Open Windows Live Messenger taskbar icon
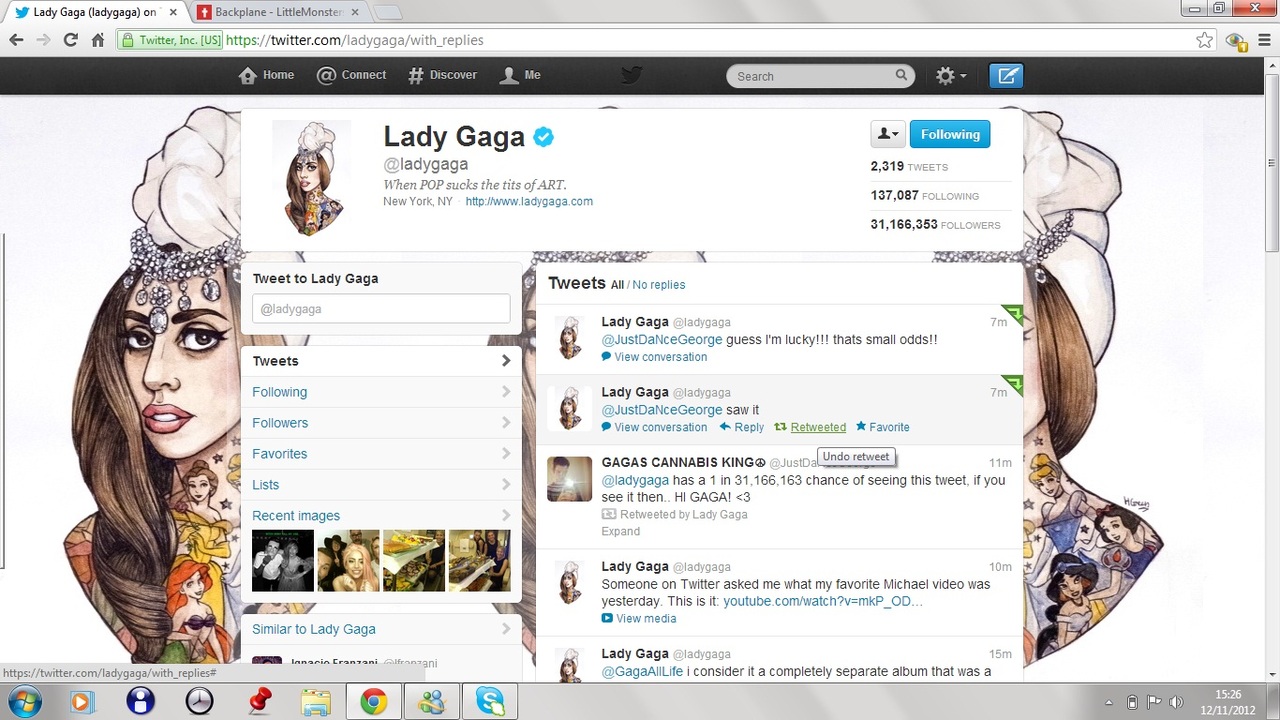Viewport: 1280px width, 720px height. pyautogui.click(x=432, y=701)
